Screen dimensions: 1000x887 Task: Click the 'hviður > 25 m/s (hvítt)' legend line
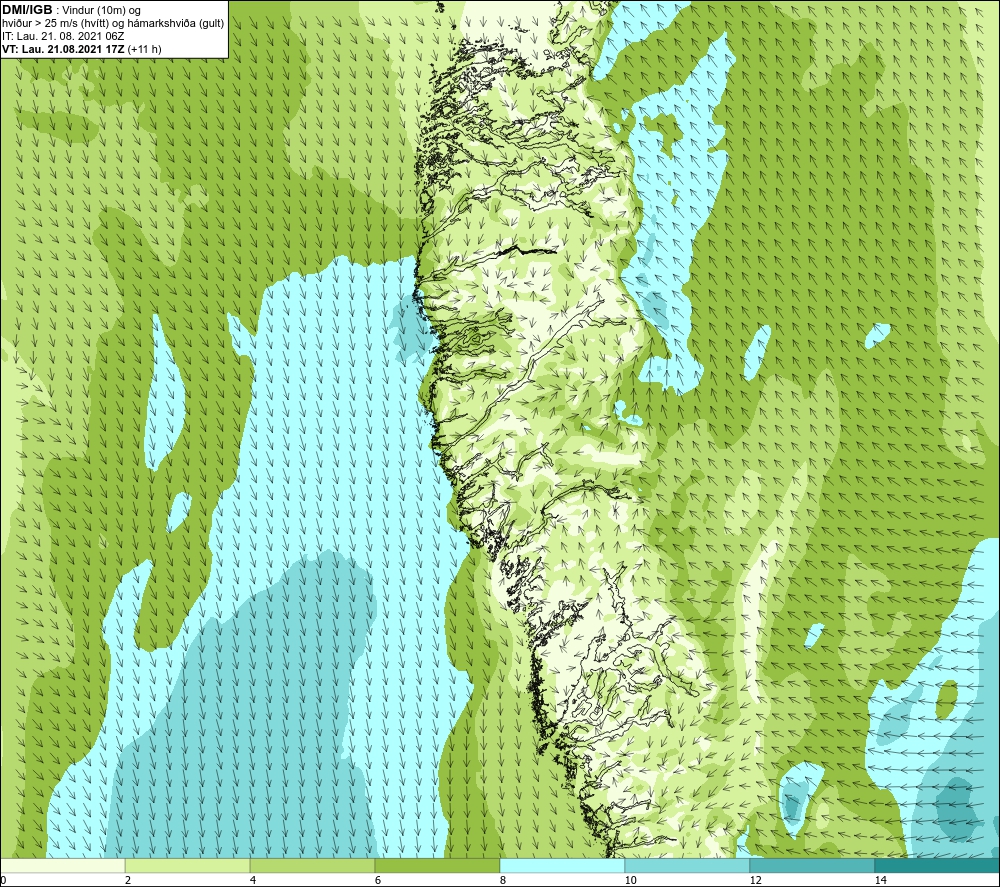tap(114, 23)
